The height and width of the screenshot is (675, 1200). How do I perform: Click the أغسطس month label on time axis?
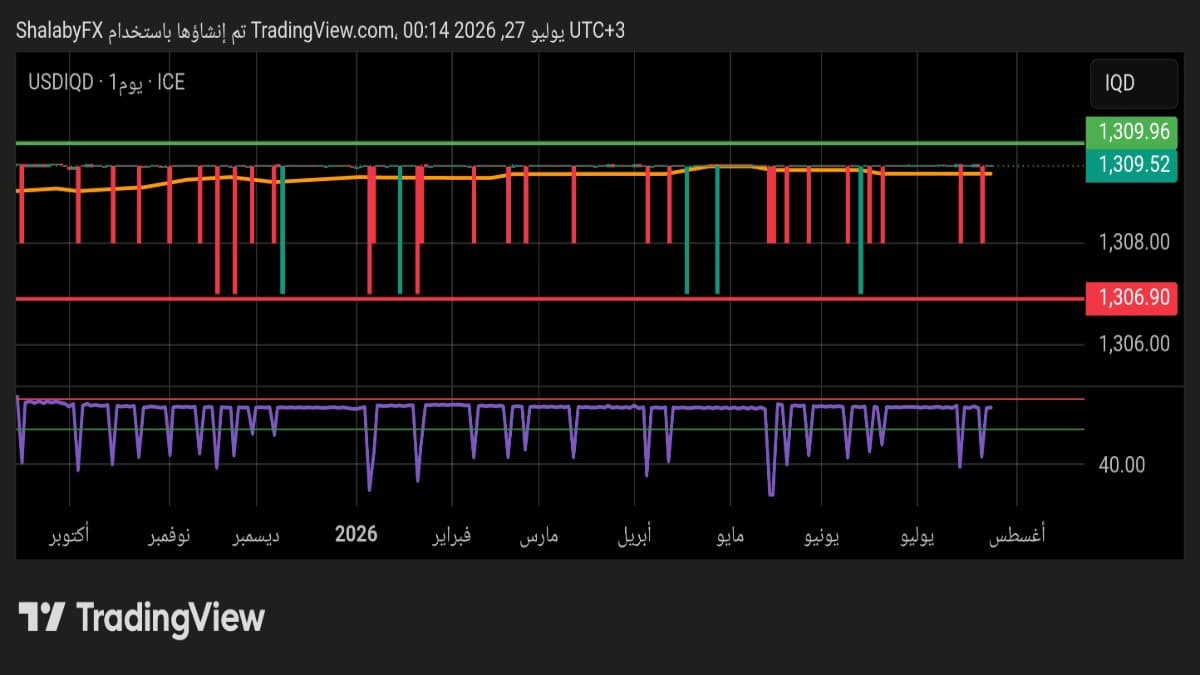pos(1018,536)
